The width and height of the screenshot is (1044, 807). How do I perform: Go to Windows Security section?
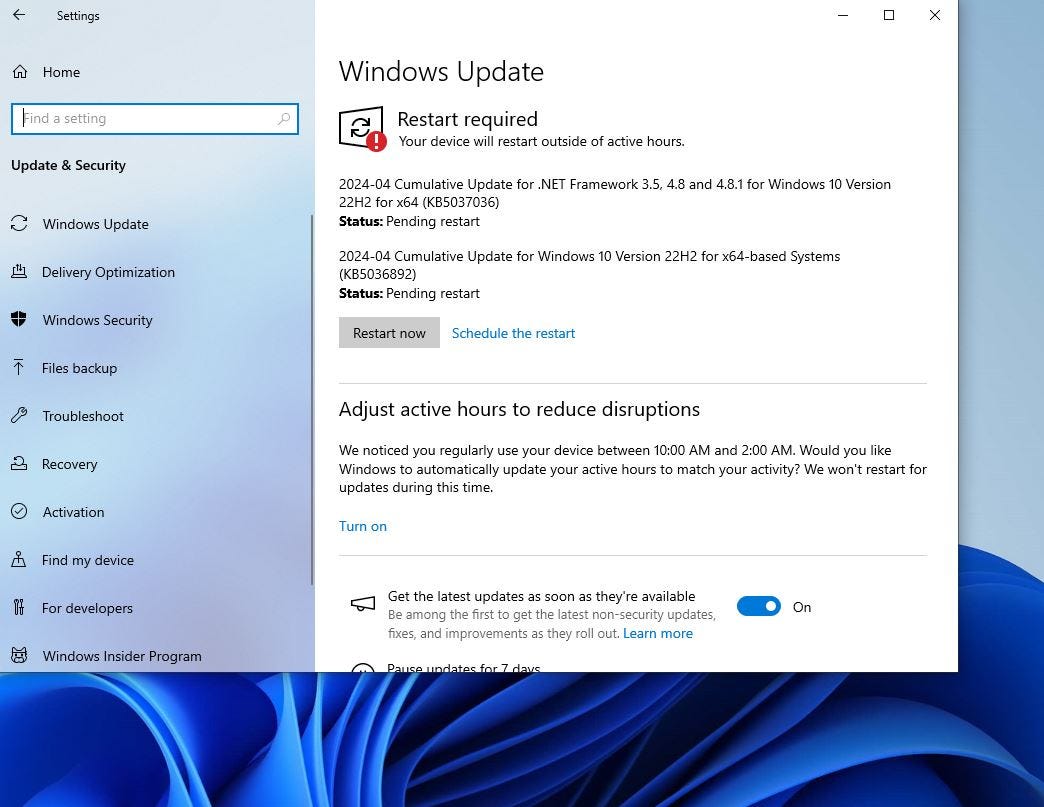tap(98, 320)
